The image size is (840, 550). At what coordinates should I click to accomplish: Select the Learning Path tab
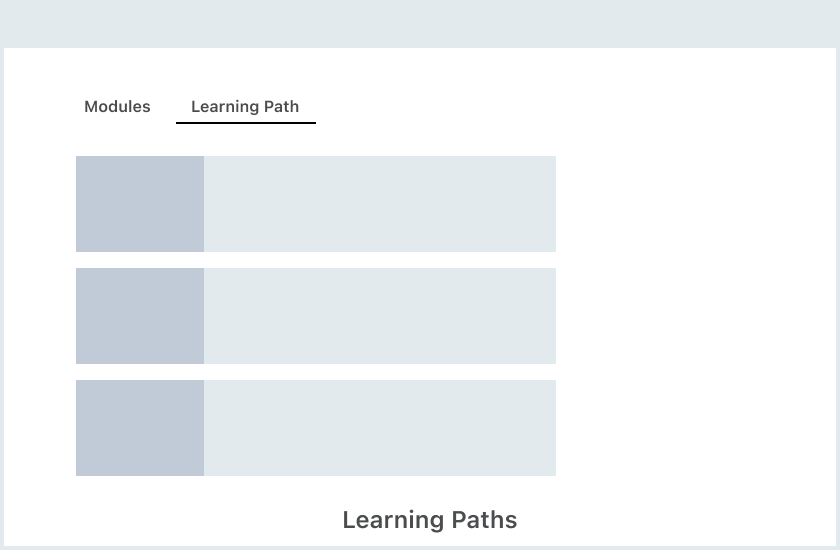pyautogui.click(x=245, y=107)
